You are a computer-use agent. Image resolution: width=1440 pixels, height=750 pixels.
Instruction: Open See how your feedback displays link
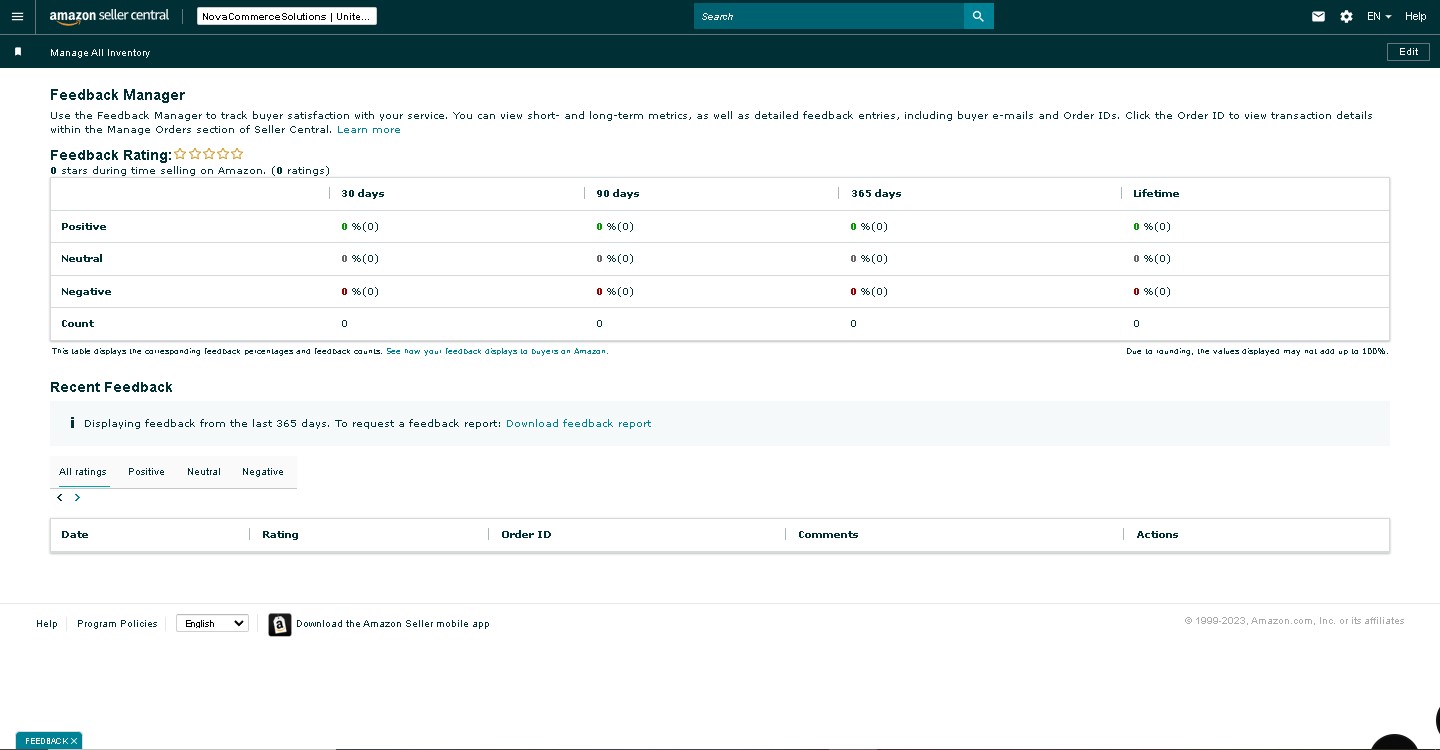pos(497,352)
